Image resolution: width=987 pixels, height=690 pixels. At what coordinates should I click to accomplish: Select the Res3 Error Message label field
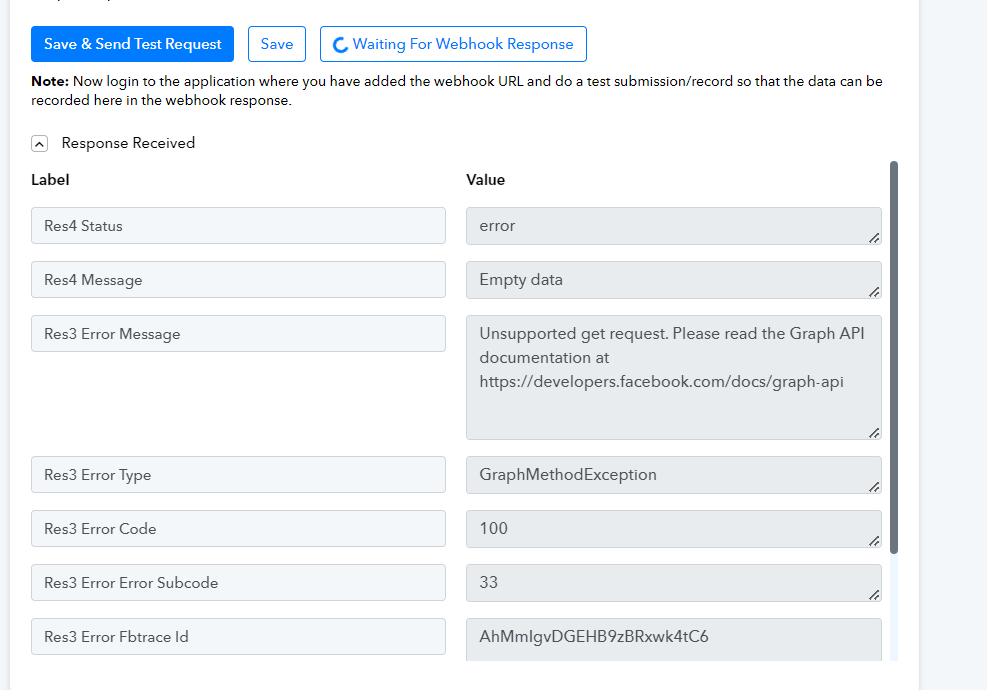(238, 334)
